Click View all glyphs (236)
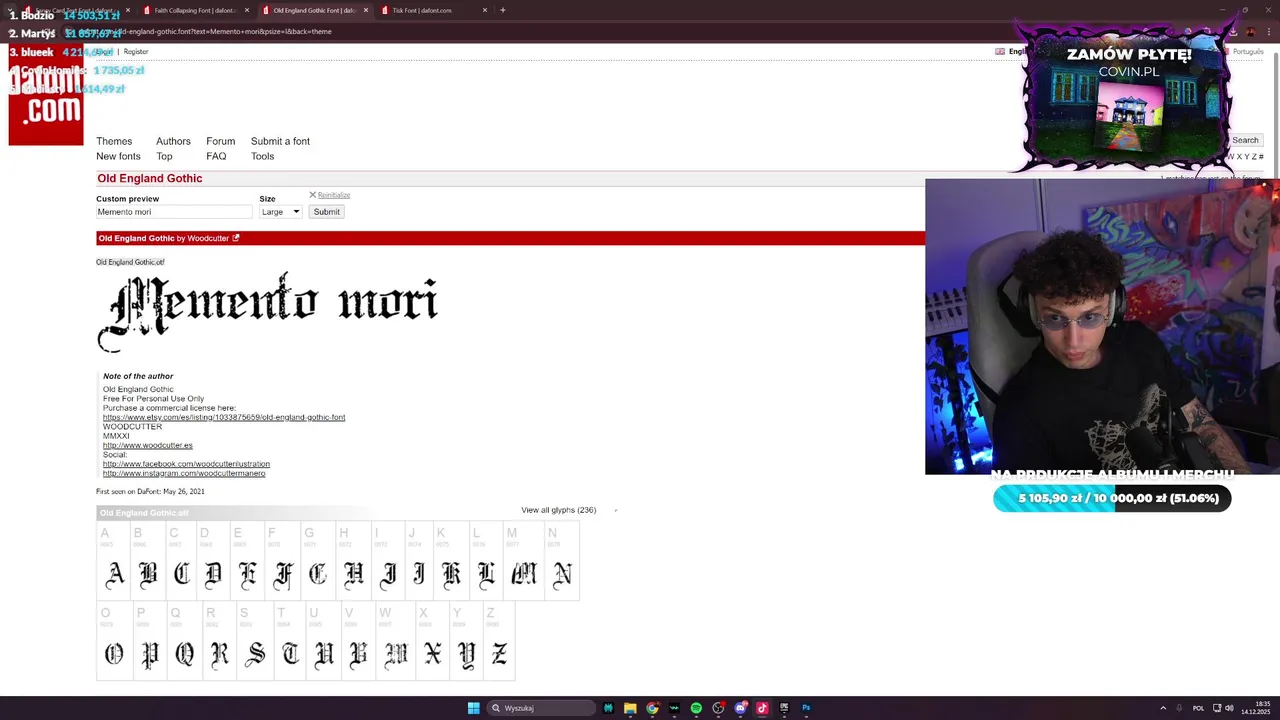The height and width of the screenshot is (720, 1280). [558, 510]
